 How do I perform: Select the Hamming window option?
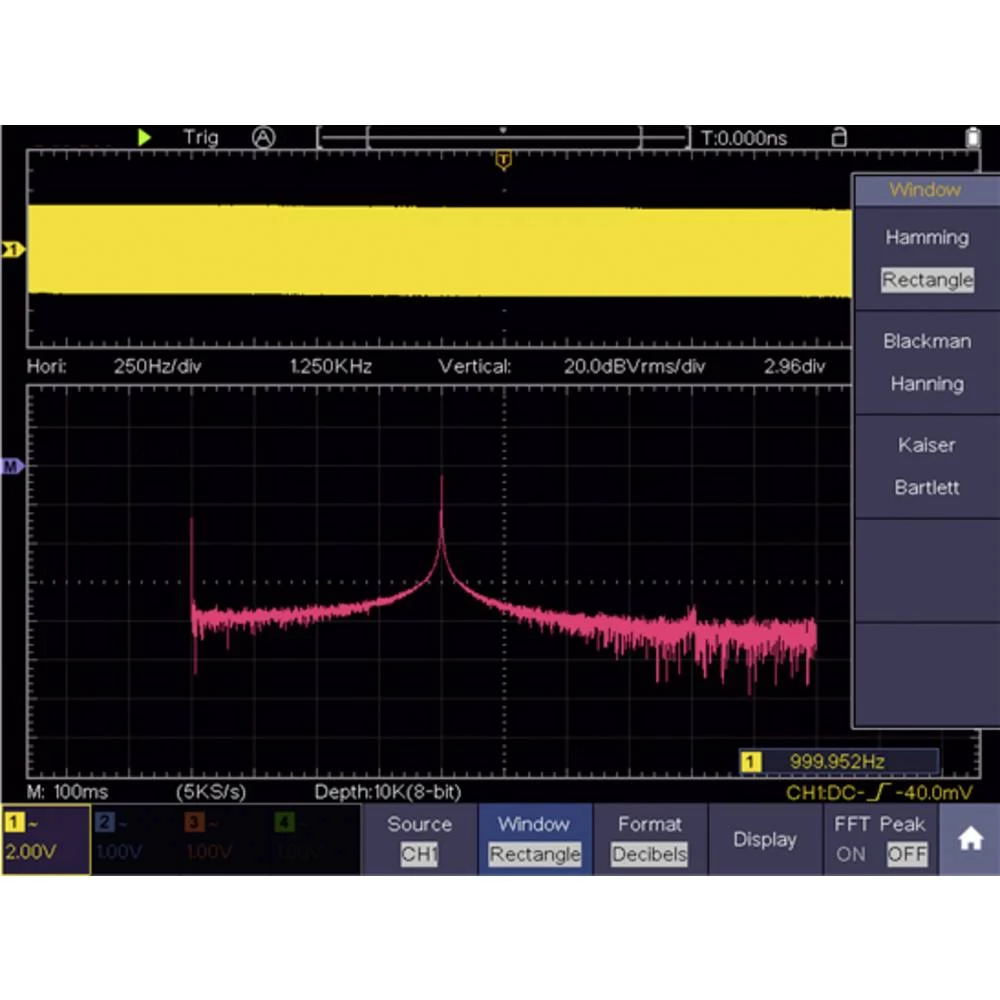tap(926, 238)
